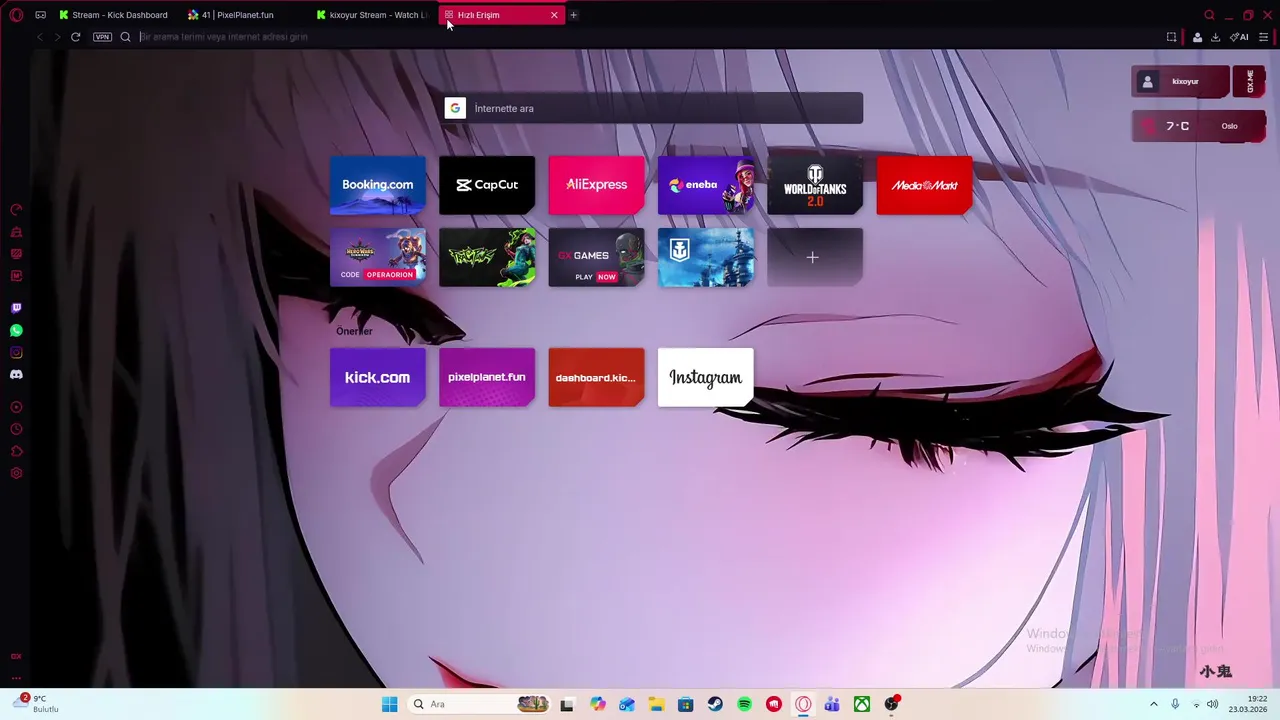Viewport: 1280px width, 720px height.
Task: Open the pixelplanet.fun suggestion tile
Action: click(x=487, y=377)
